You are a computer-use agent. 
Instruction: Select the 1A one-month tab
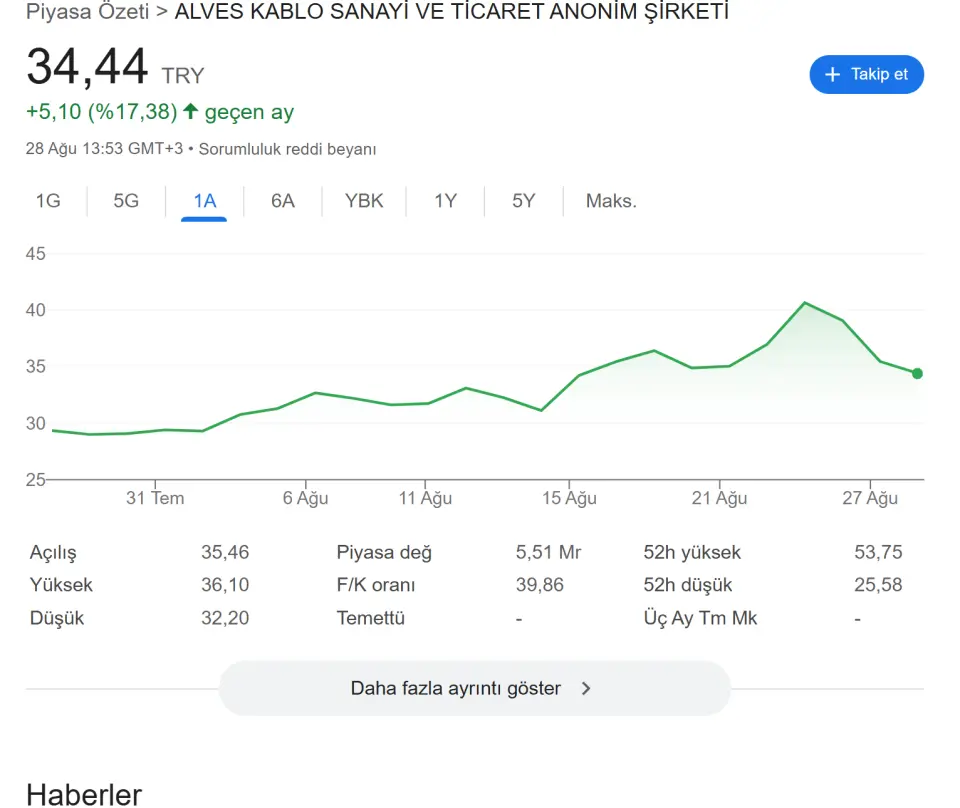[x=204, y=201]
